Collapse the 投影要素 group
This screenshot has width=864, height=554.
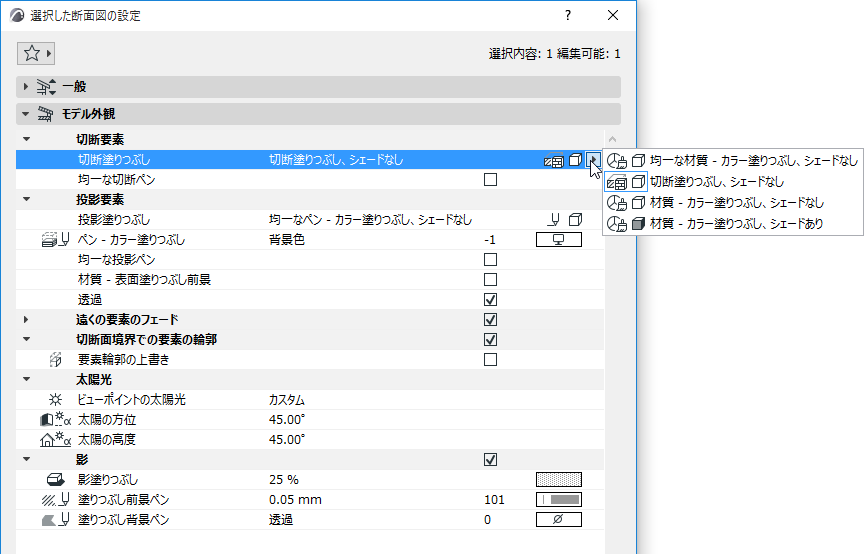[26, 200]
